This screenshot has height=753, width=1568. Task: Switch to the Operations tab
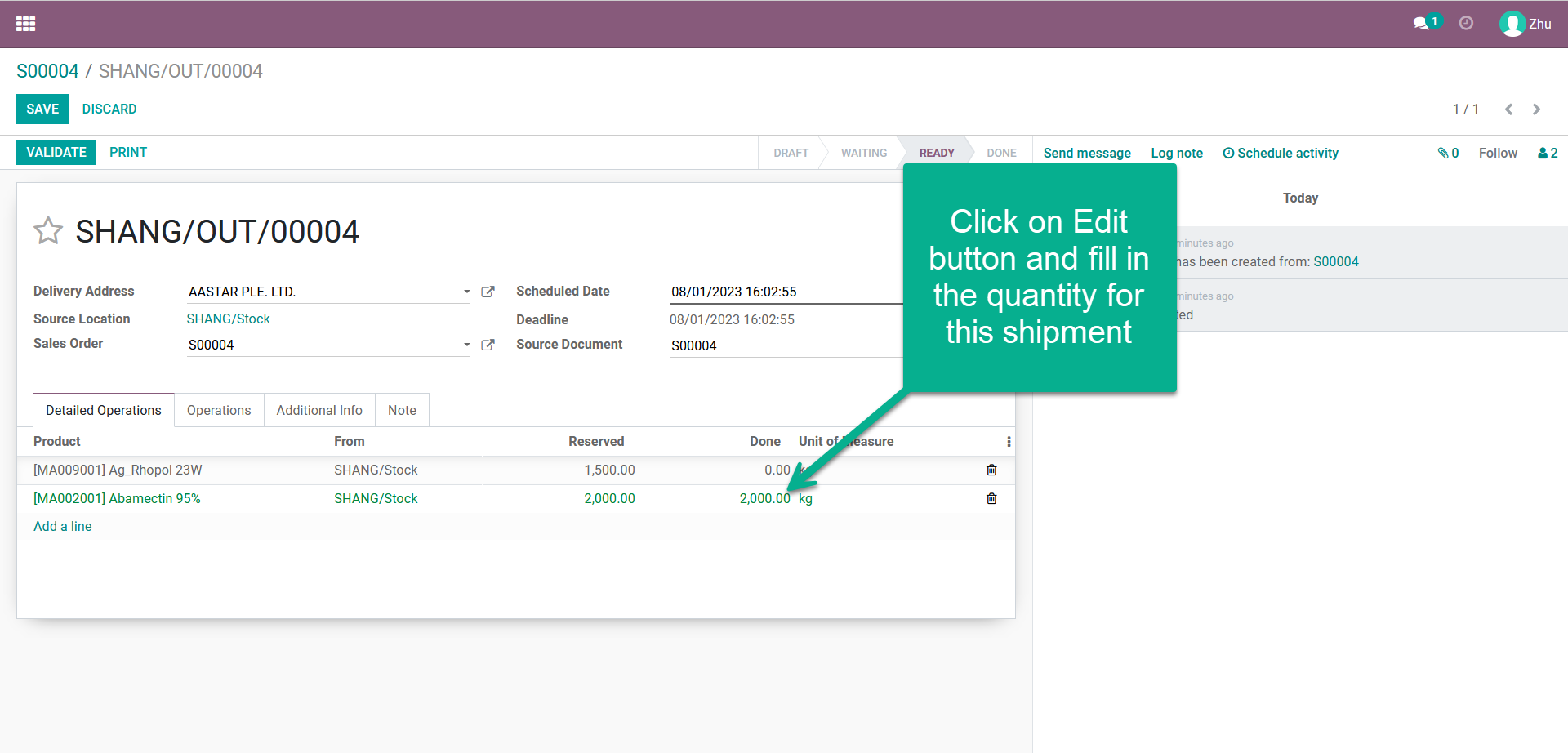click(219, 410)
